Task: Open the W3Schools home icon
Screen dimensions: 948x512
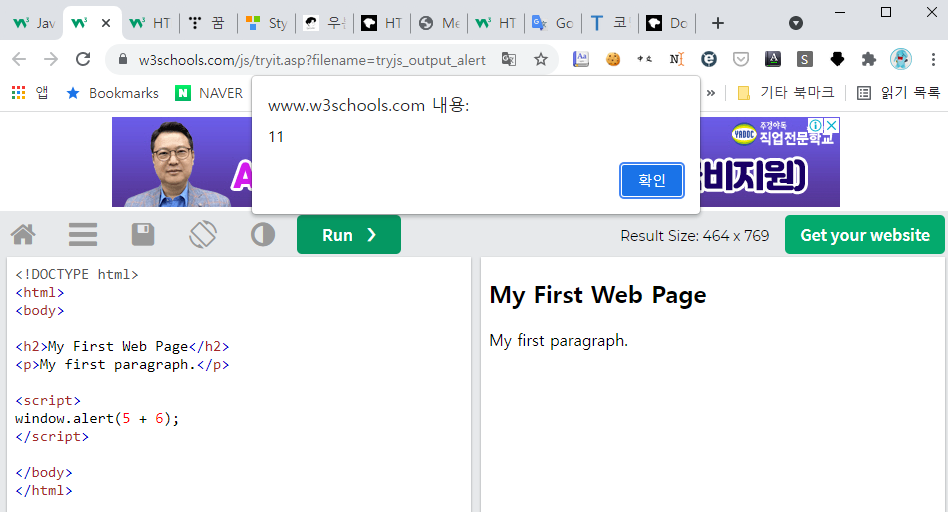Action: pyautogui.click(x=24, y=235)
